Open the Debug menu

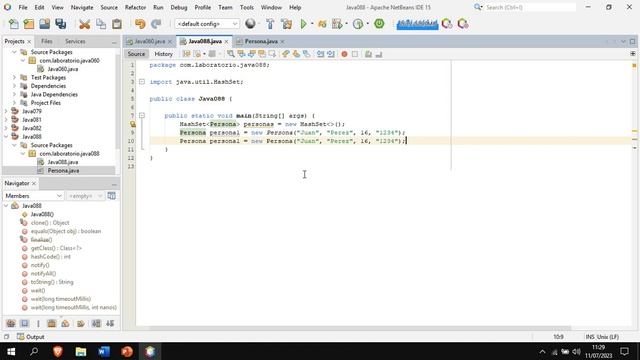tap(178, 7)
